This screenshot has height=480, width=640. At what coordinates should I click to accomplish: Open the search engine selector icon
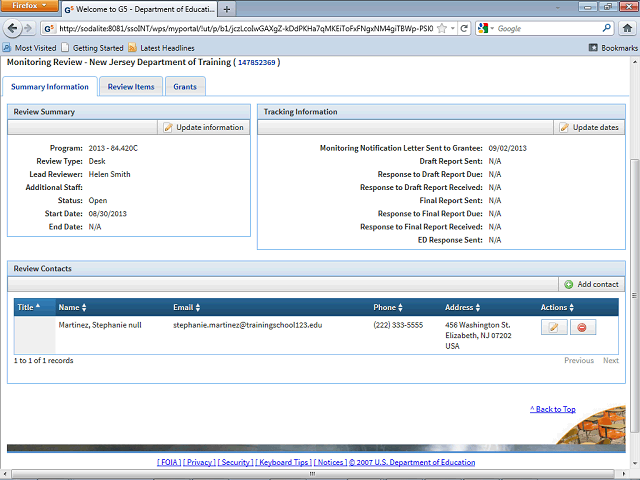point(485,28)
